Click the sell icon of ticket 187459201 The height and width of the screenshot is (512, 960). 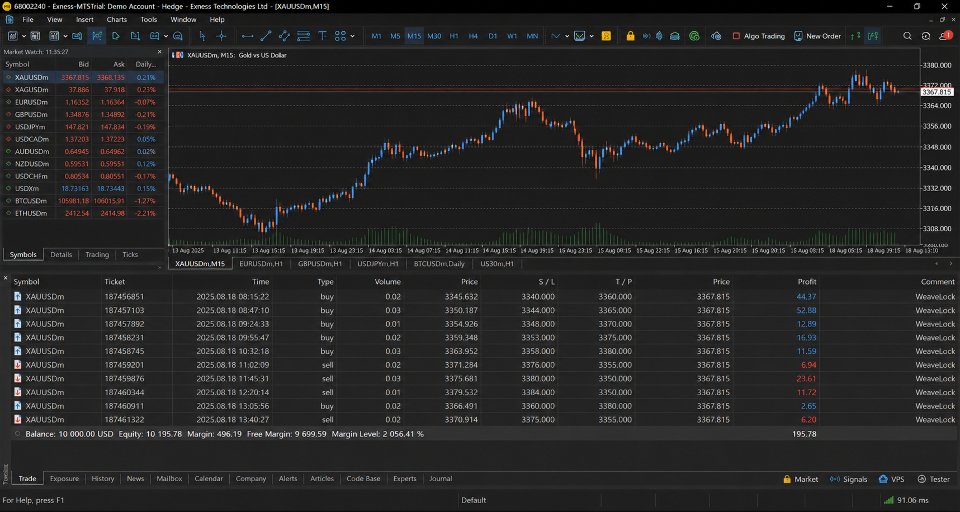pyautogui.click(x=18, y=365)
